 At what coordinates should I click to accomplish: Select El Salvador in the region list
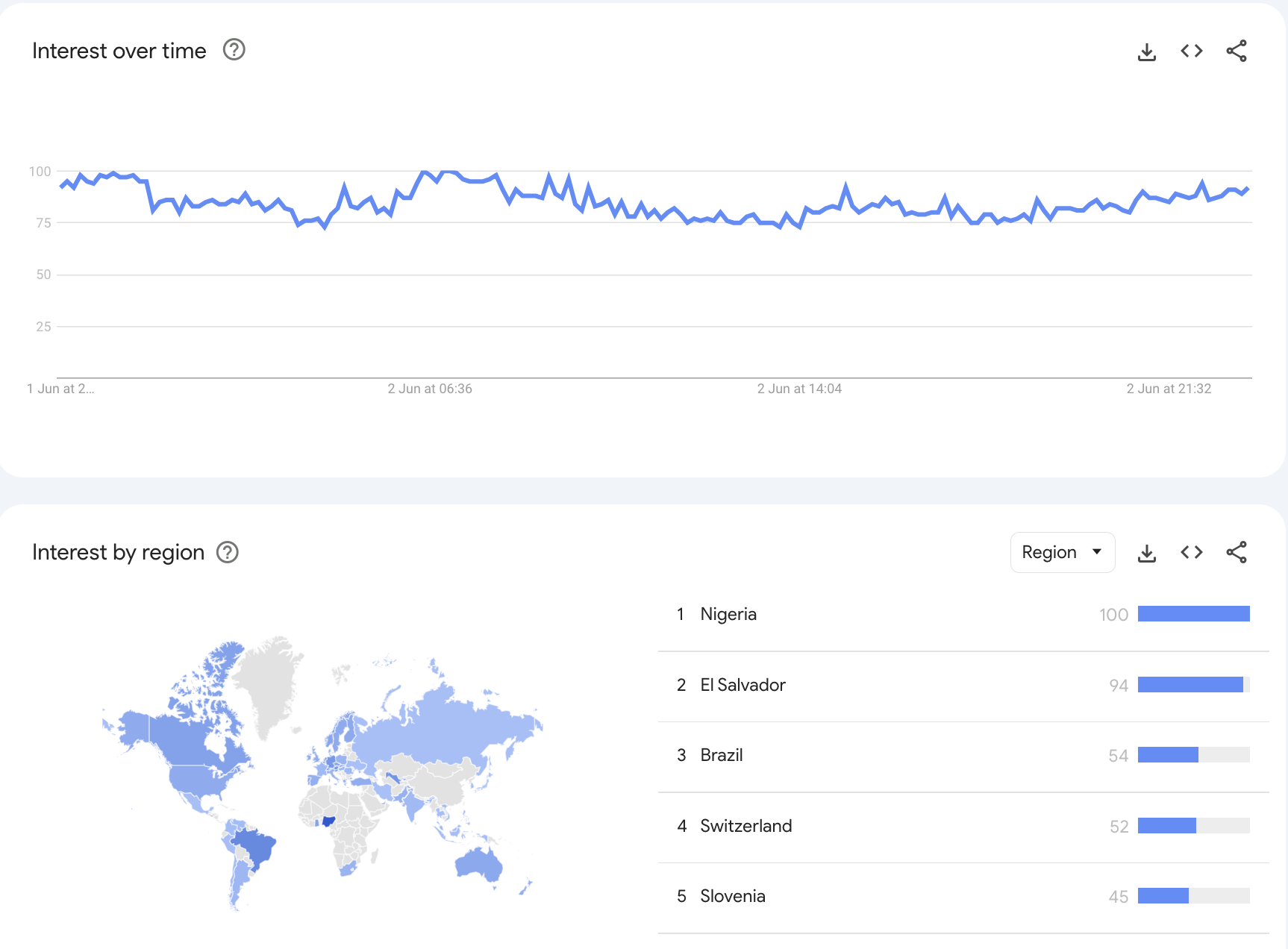click(743, 685)
